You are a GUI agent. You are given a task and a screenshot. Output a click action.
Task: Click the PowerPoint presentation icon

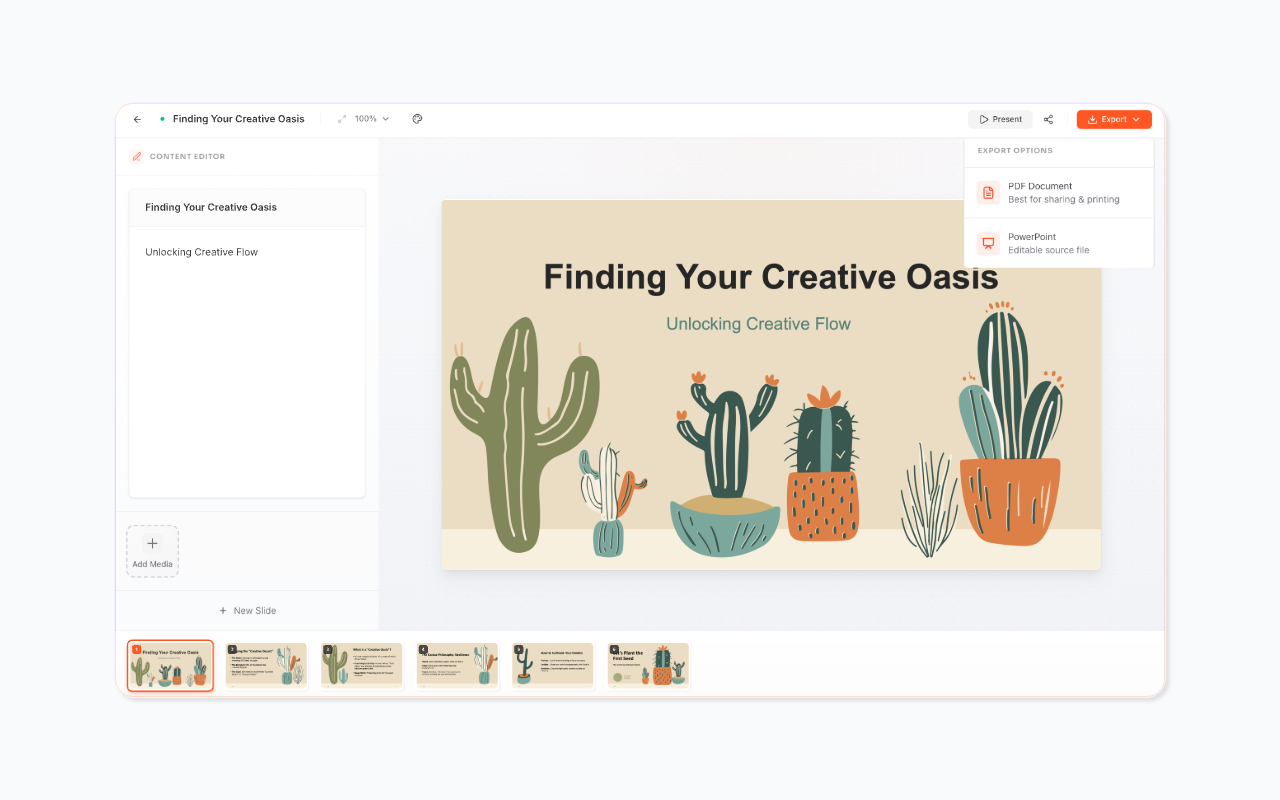pos(988,243)
